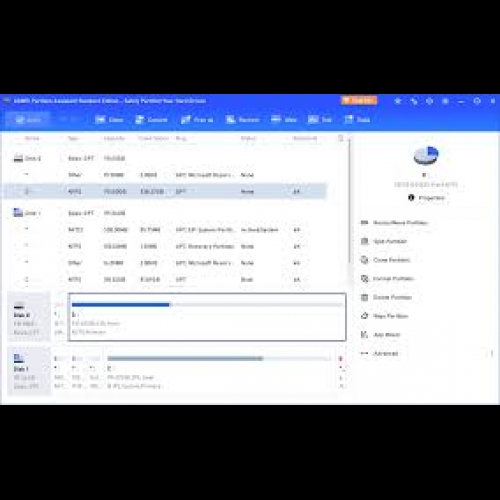The width and height of the screenshot is (500, 500).
Task: Open the Free up toolbar menu
Action: [197, 120]
